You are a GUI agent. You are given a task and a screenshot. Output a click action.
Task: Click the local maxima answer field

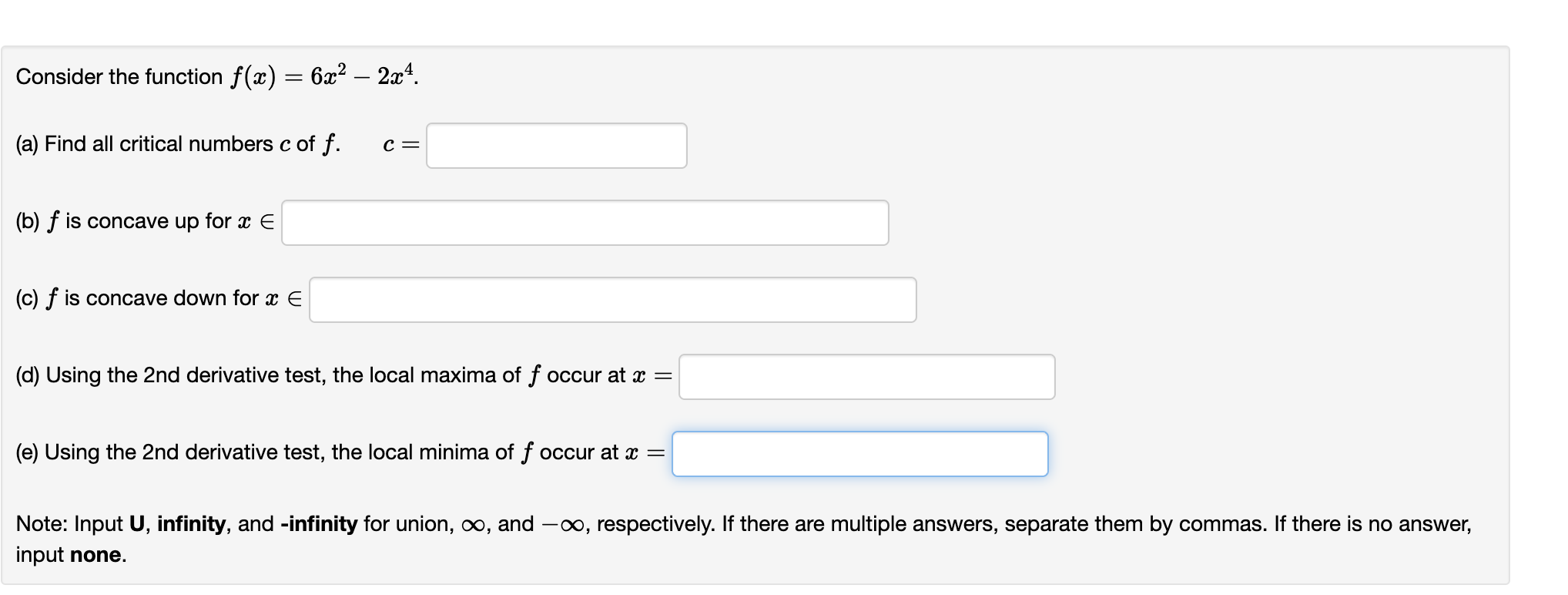coord(866,376)
